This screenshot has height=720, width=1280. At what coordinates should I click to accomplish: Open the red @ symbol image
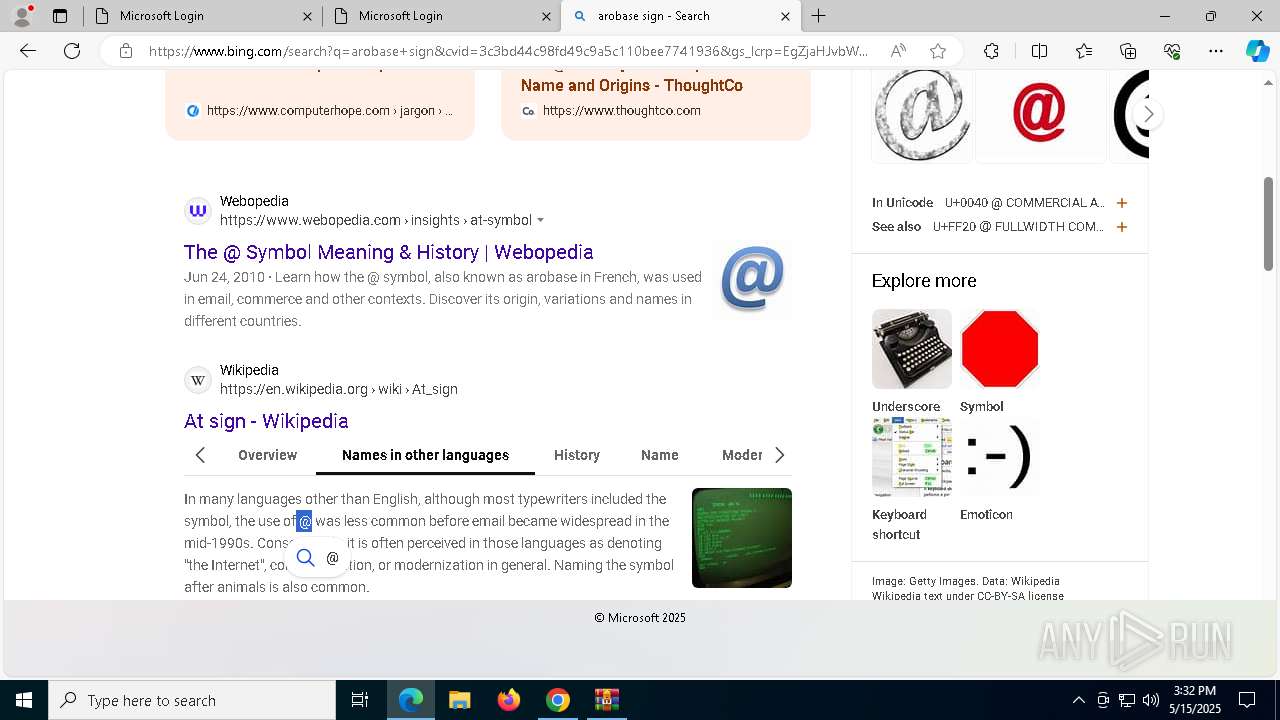coord(1040,114)
